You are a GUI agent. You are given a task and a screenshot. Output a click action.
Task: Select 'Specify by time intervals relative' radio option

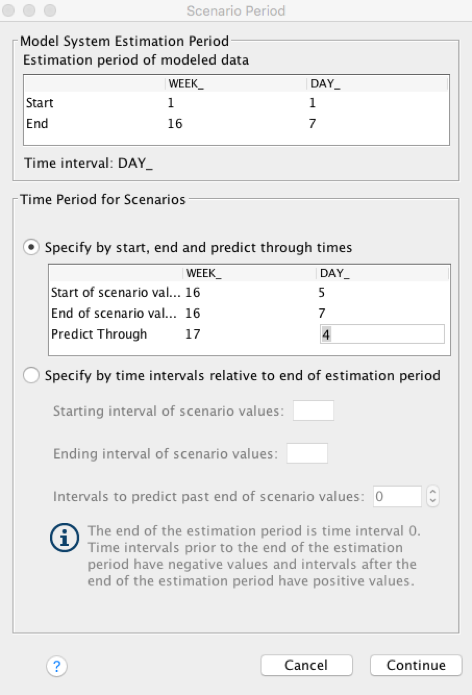pos(31,375)
